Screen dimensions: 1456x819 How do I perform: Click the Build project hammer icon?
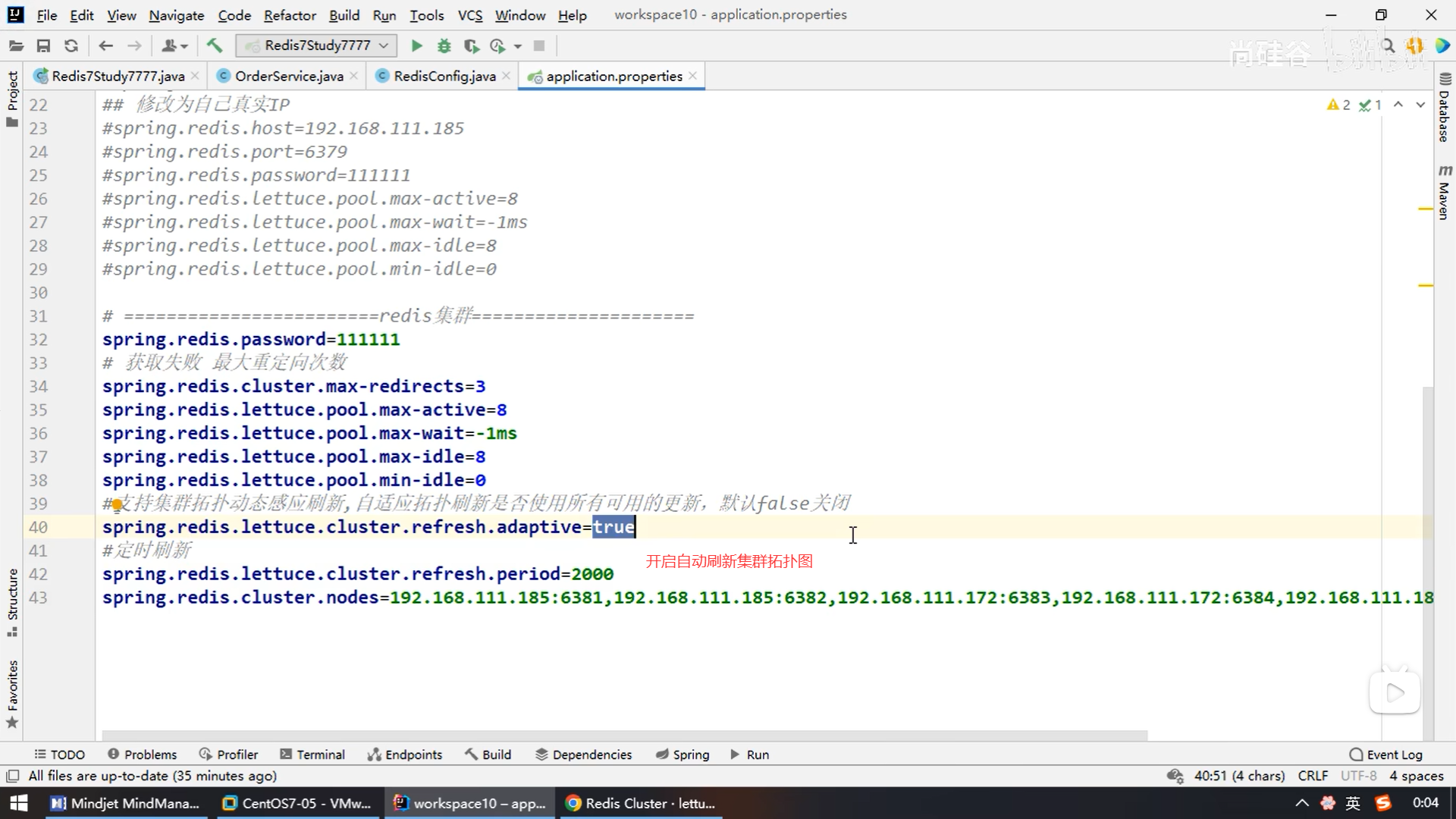(215, 46)
